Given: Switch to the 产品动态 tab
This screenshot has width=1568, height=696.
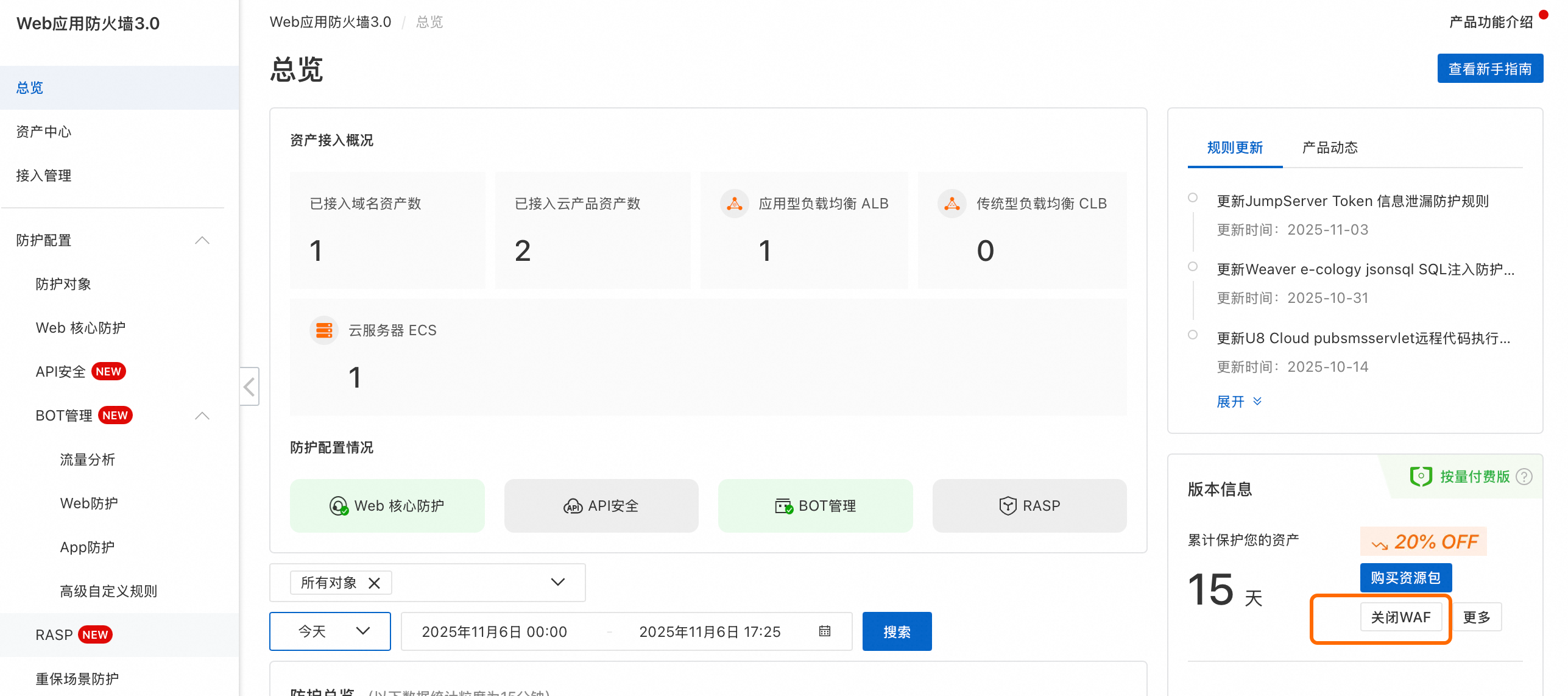Looking at the screenshot, I should [x=1329, y=147].
